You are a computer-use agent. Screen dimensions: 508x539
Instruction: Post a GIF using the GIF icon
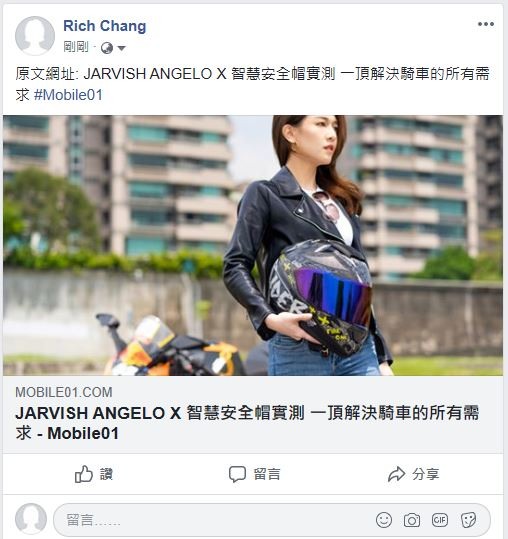(x=440, y=520)
